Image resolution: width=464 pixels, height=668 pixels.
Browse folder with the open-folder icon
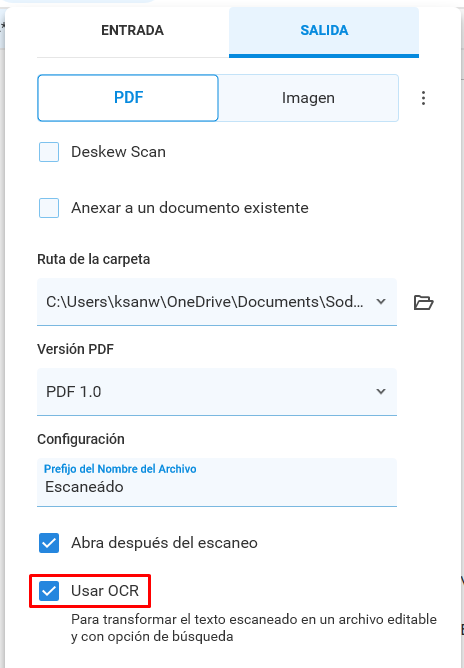tap(424, 302)
